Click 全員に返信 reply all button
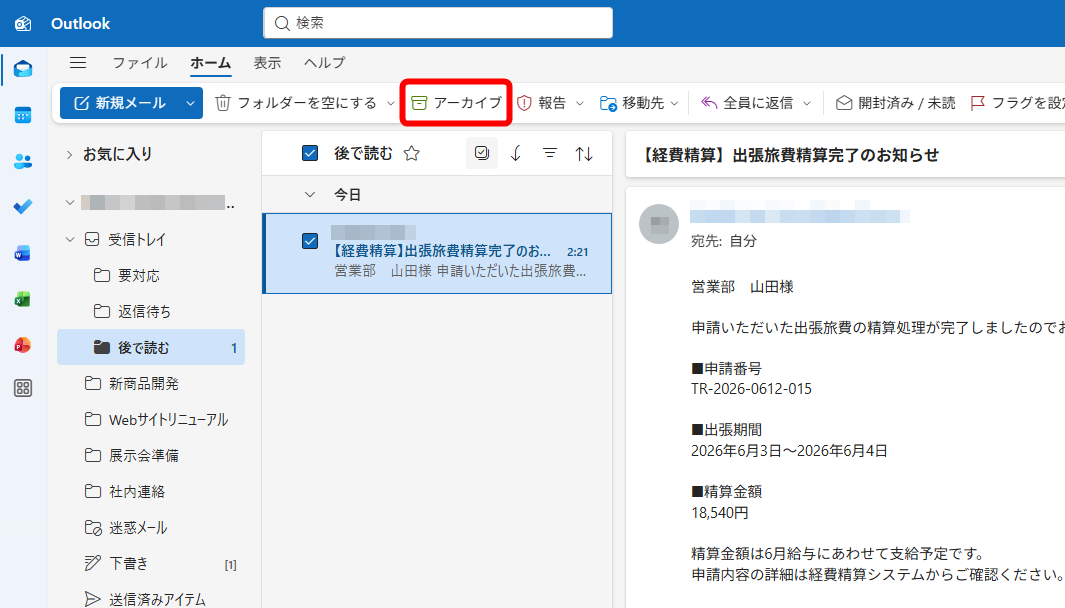 tap(747, 103)
